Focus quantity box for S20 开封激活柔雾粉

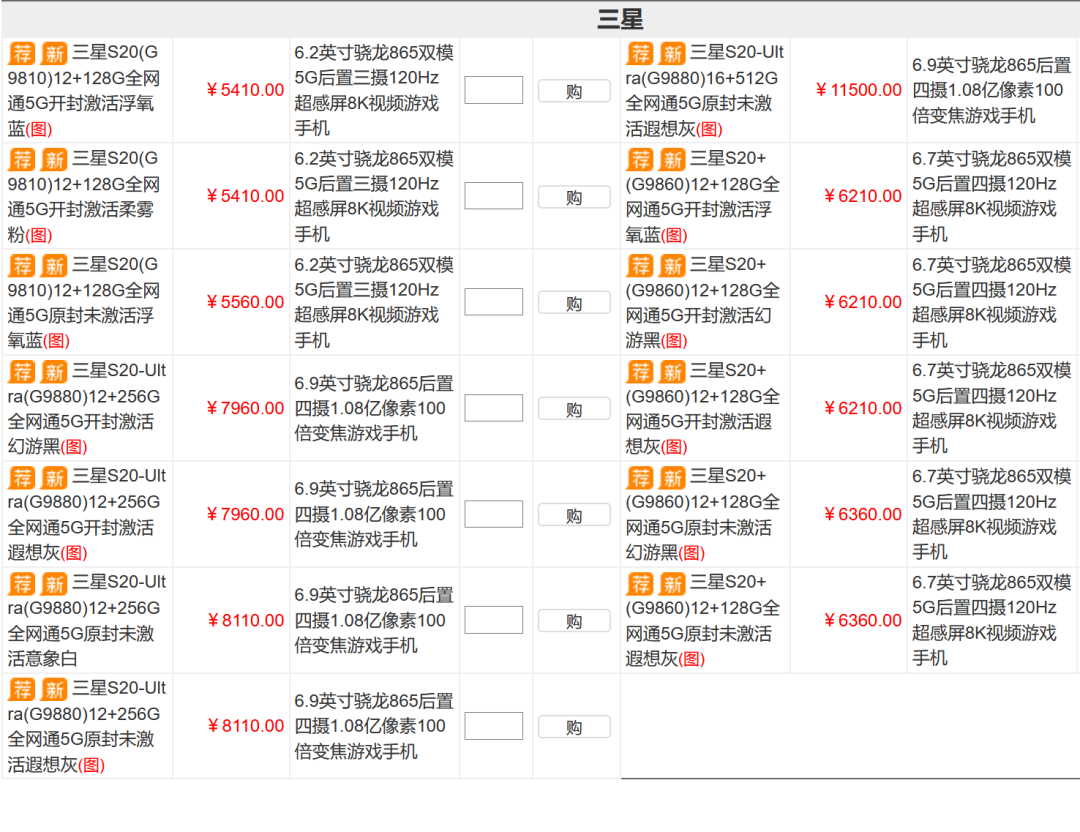click(494, 196)
